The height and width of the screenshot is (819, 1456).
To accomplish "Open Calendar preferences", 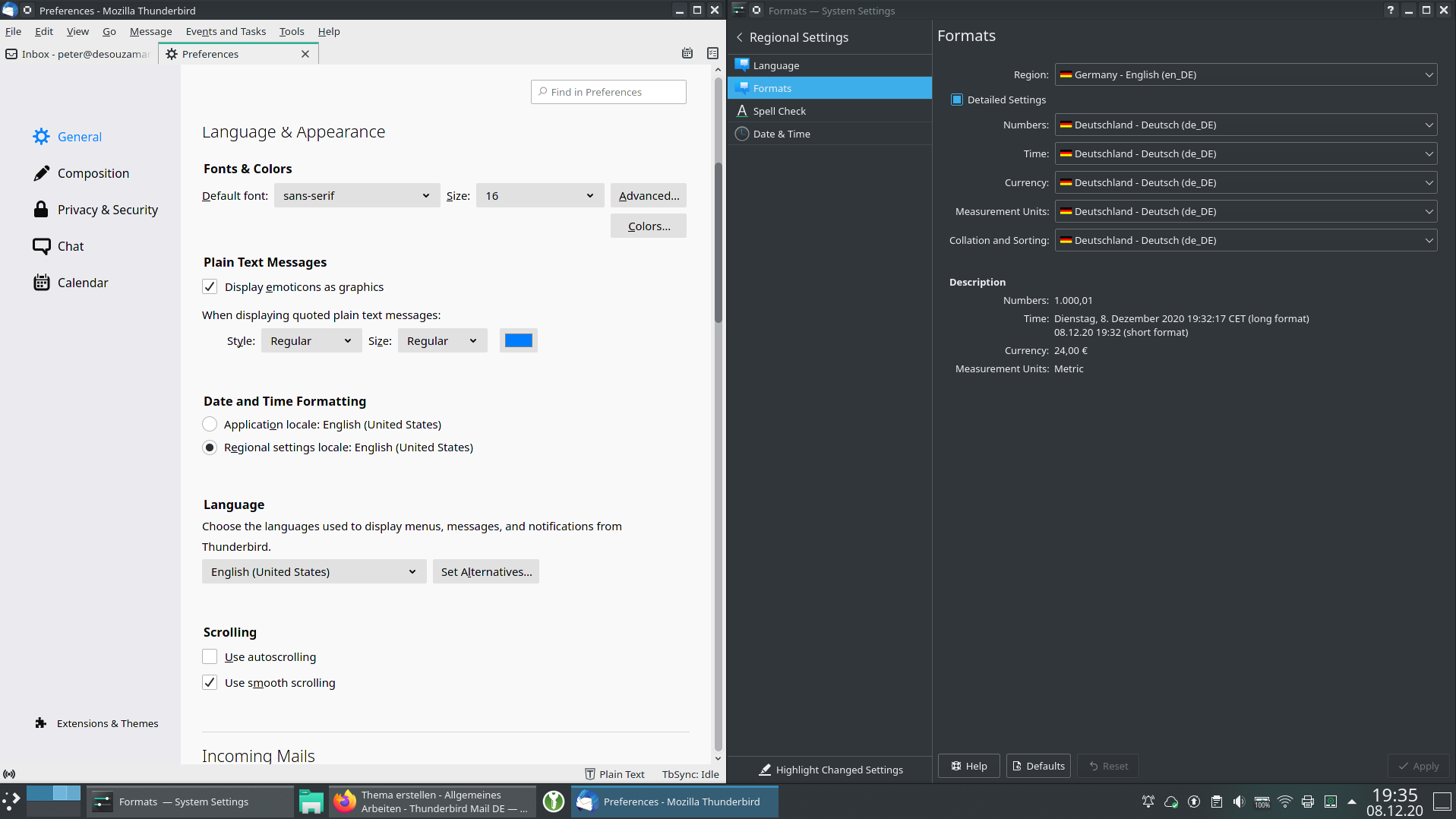I will 71,283.
